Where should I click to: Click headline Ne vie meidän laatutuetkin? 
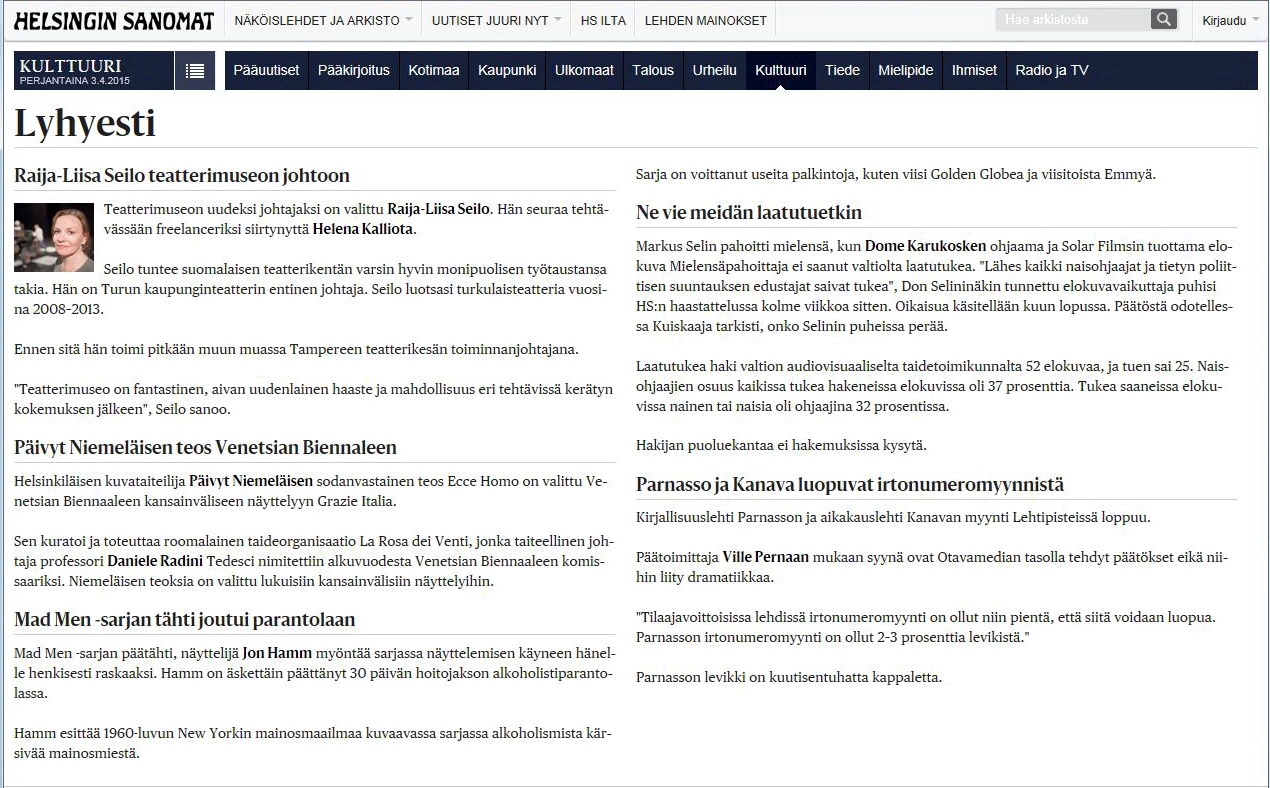point(749,212)
